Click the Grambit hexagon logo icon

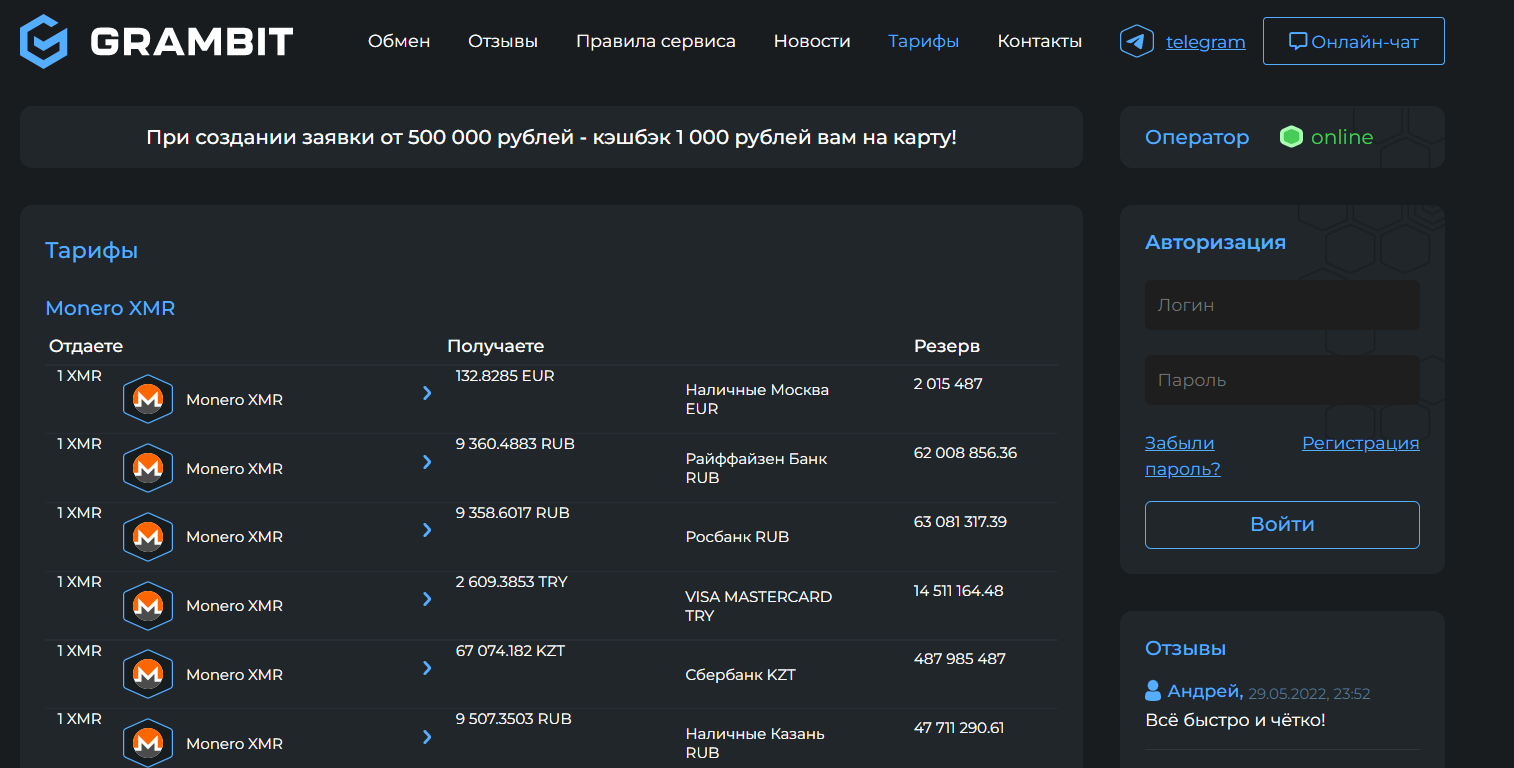pos(44,41)
